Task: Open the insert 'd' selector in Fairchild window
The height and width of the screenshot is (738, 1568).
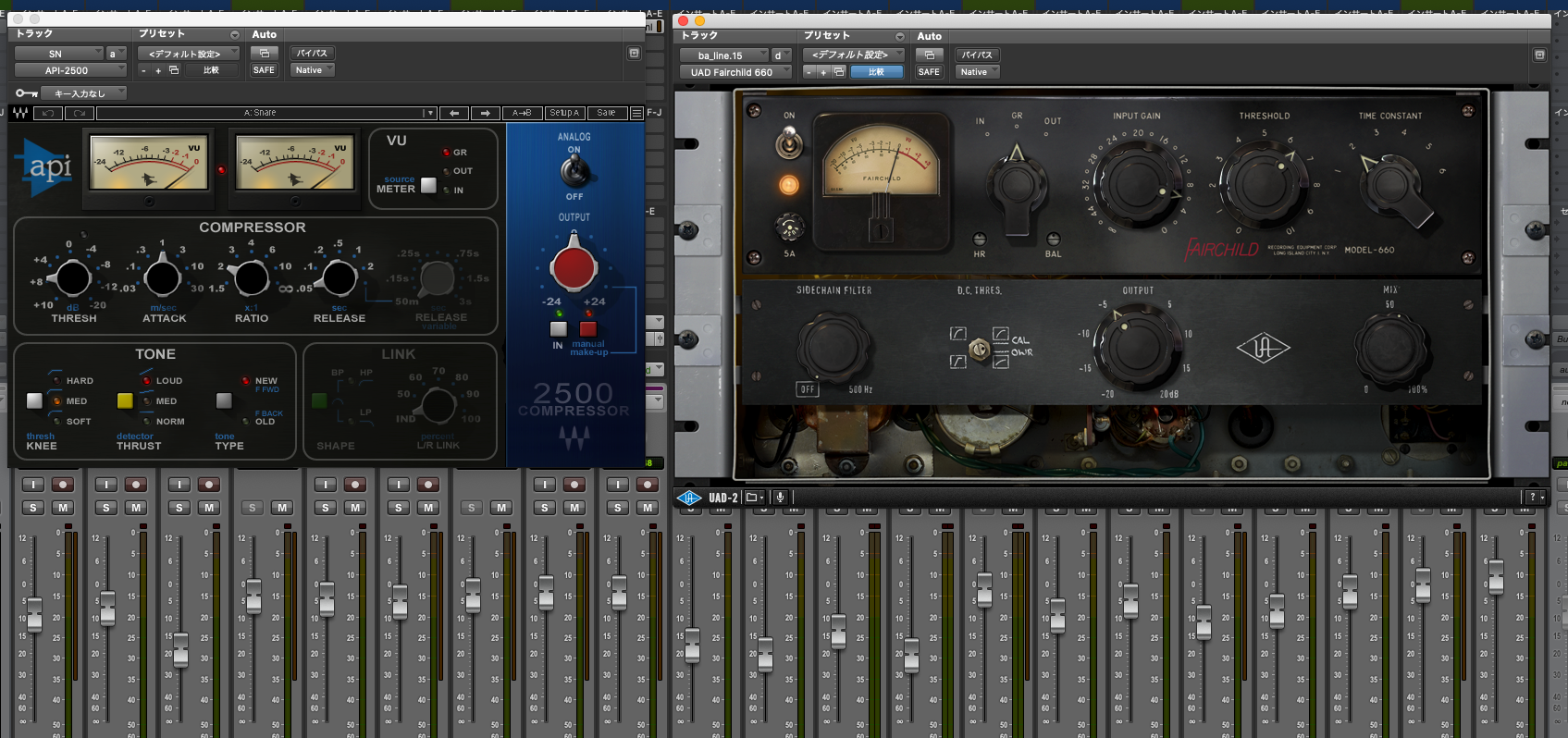Action: 782,55
